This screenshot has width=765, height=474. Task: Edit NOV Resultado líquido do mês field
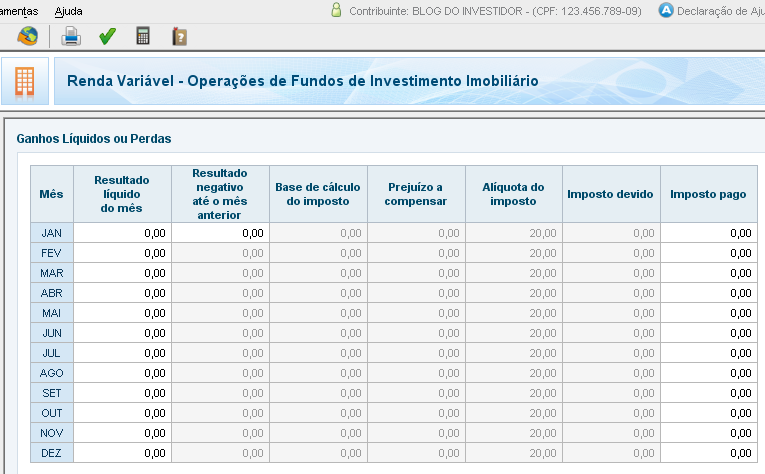(x=122, y=433)
